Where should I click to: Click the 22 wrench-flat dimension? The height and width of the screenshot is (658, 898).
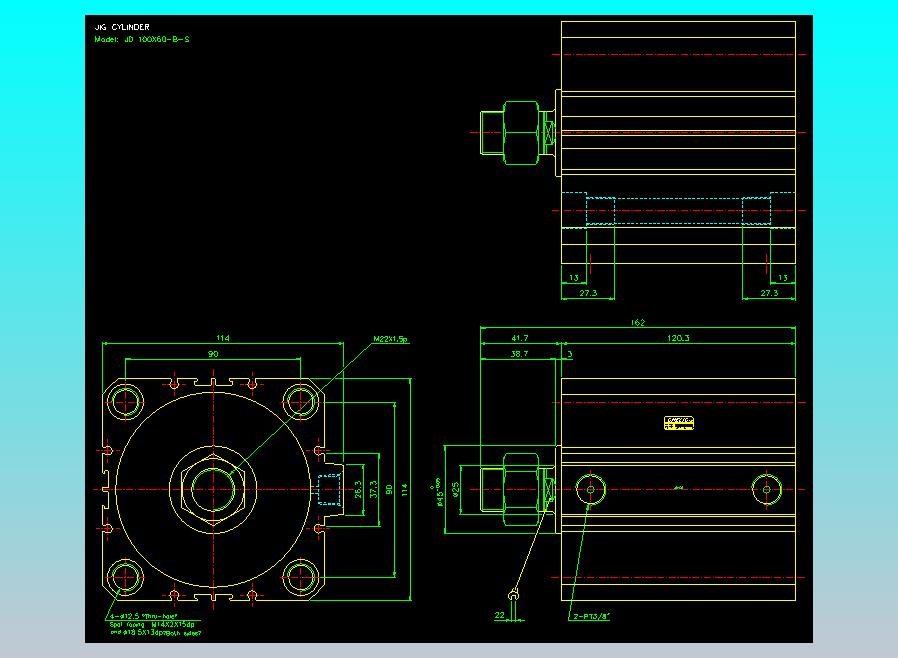[499, 615]
